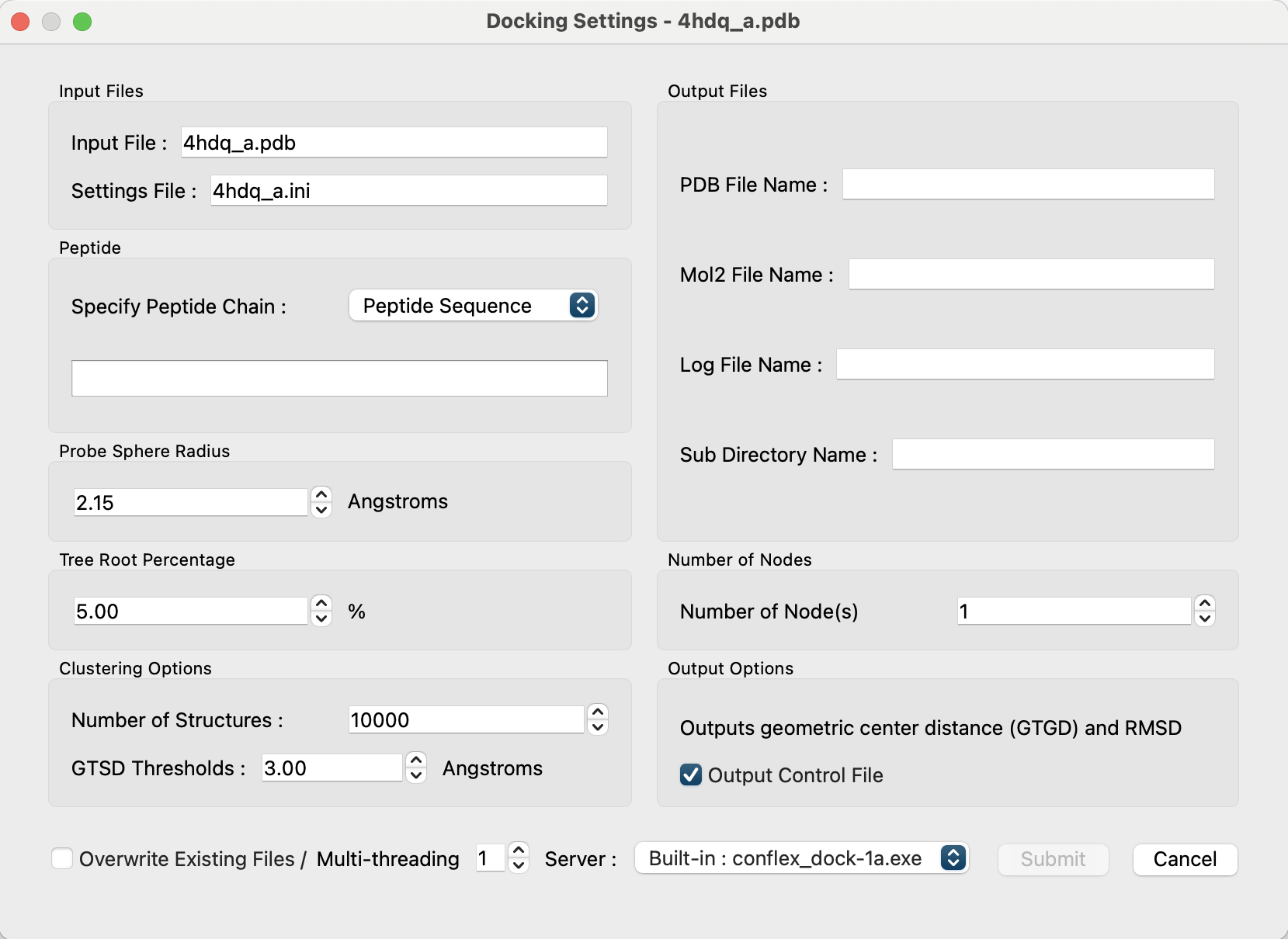Screen dimensions: 1288x939
Task: Increase the Probe Sphere Radius stepper
Action: pyautogui.click(x=321, y=494)
